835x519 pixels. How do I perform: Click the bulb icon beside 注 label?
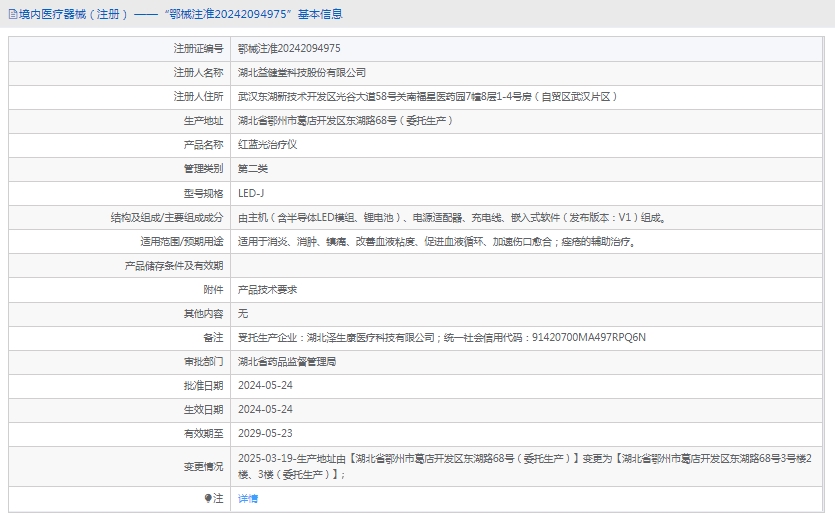pos(208,498)
